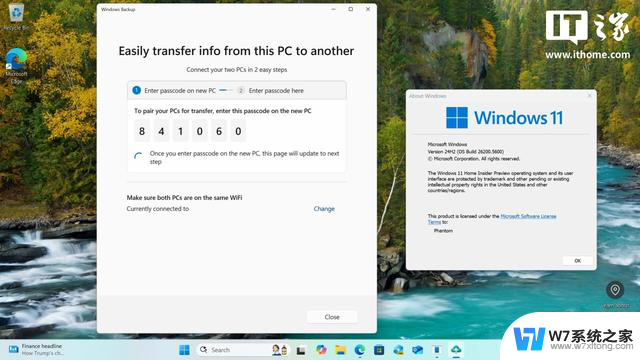The width and height of the screenshot is (640, 360).
Task: Click the Change WiFi link
Action: [x=324, y=209]
